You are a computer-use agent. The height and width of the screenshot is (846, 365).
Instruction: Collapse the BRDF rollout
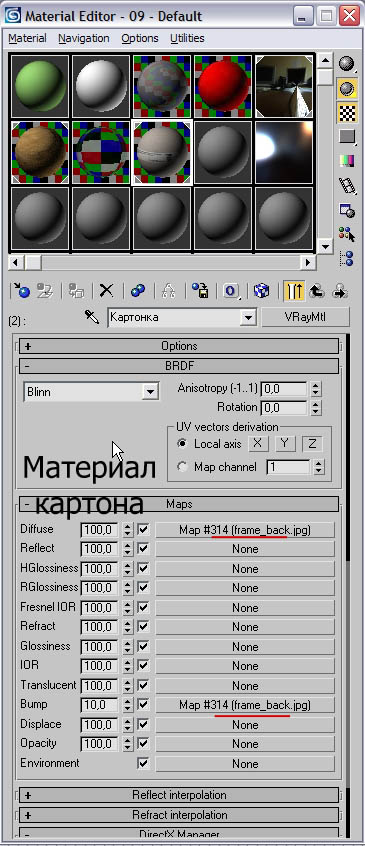point(179,366)
